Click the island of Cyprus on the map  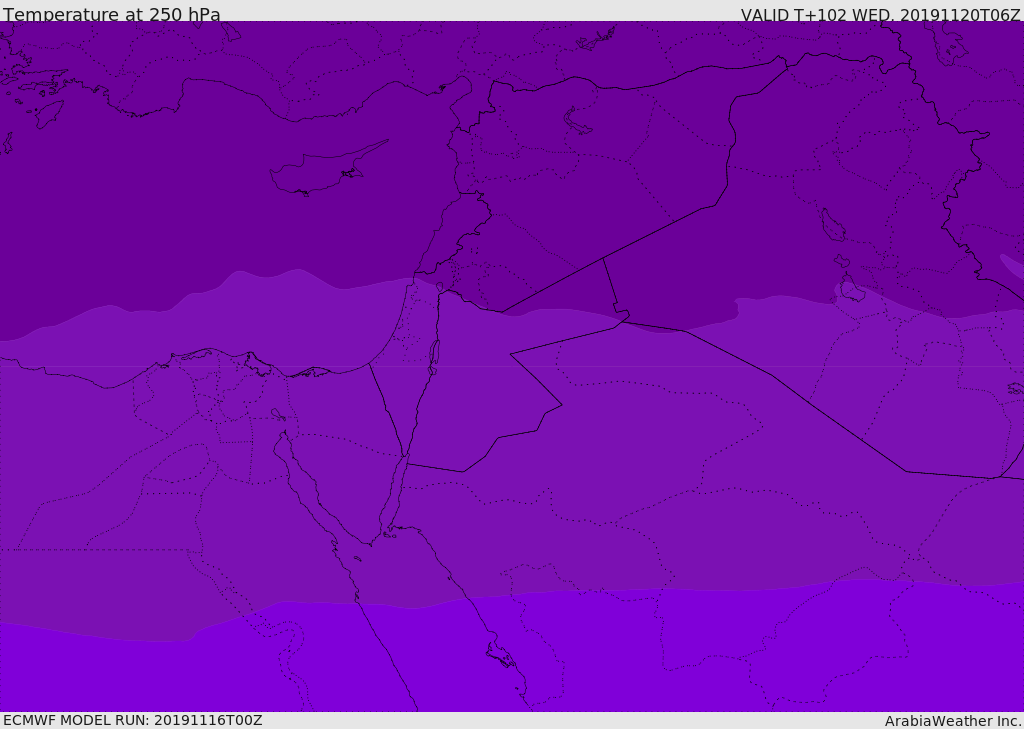(x=327, y=169)
